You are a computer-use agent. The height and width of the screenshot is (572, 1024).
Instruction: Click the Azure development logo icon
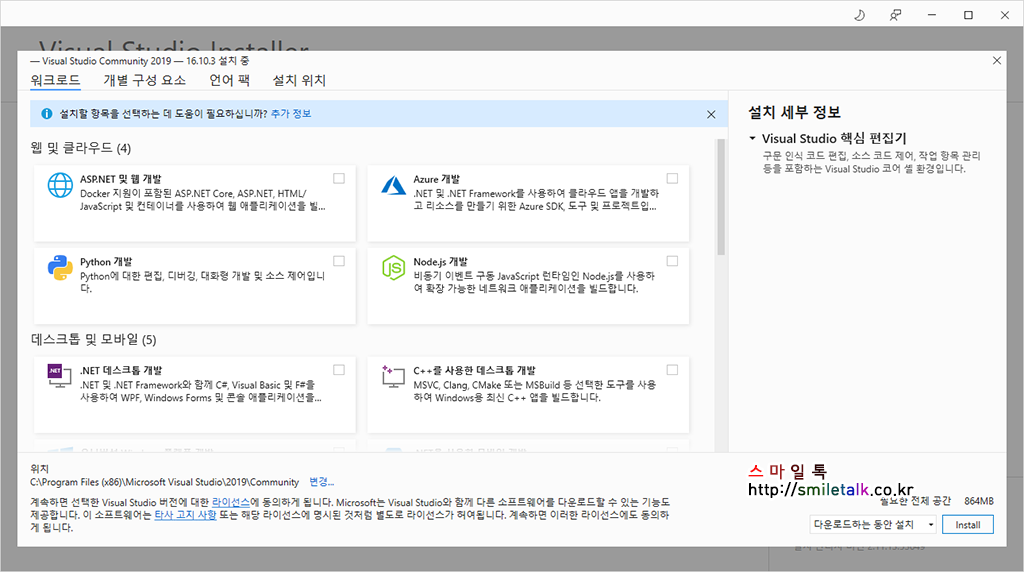tap(393, 185)
